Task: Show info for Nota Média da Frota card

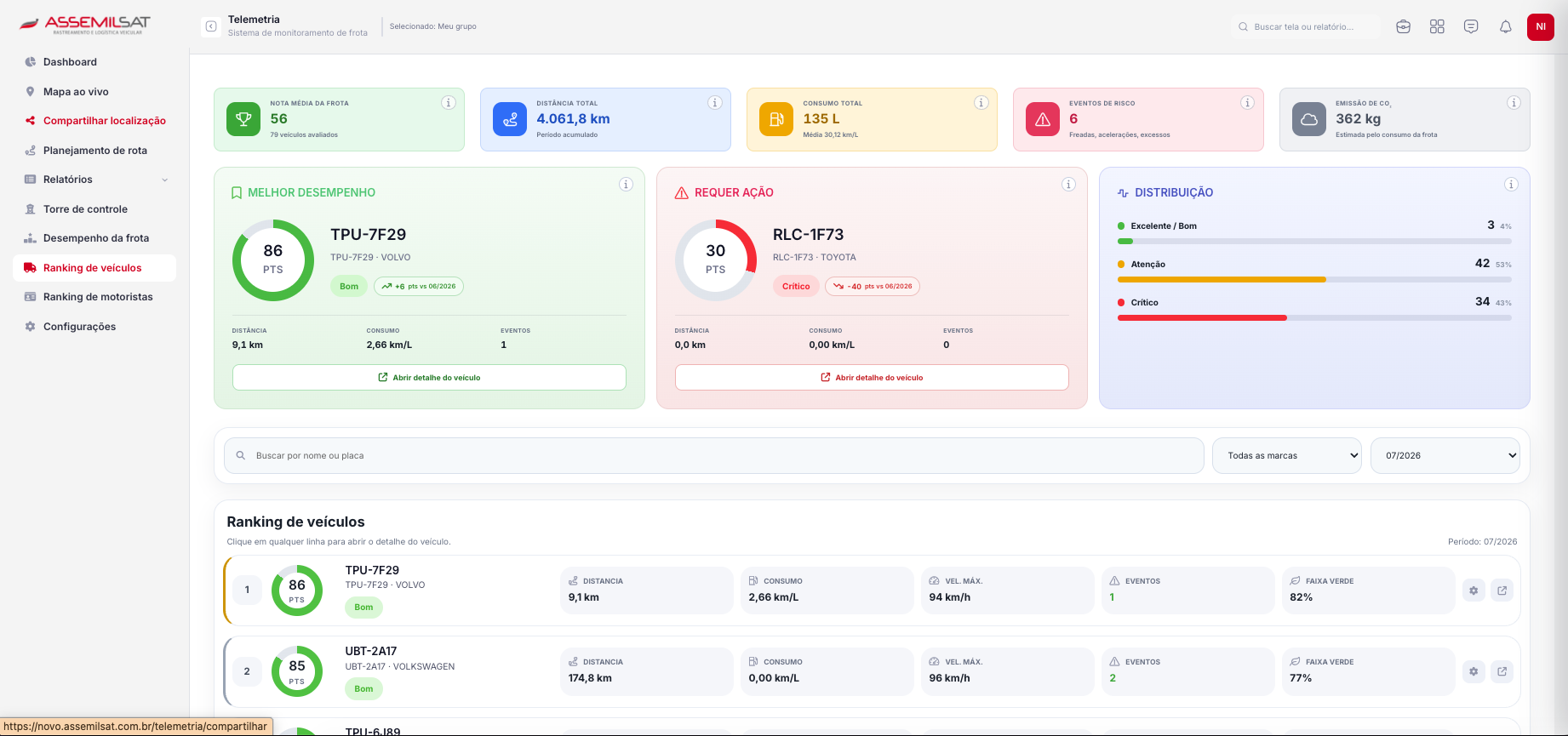Action: click(x=449, y=103)
